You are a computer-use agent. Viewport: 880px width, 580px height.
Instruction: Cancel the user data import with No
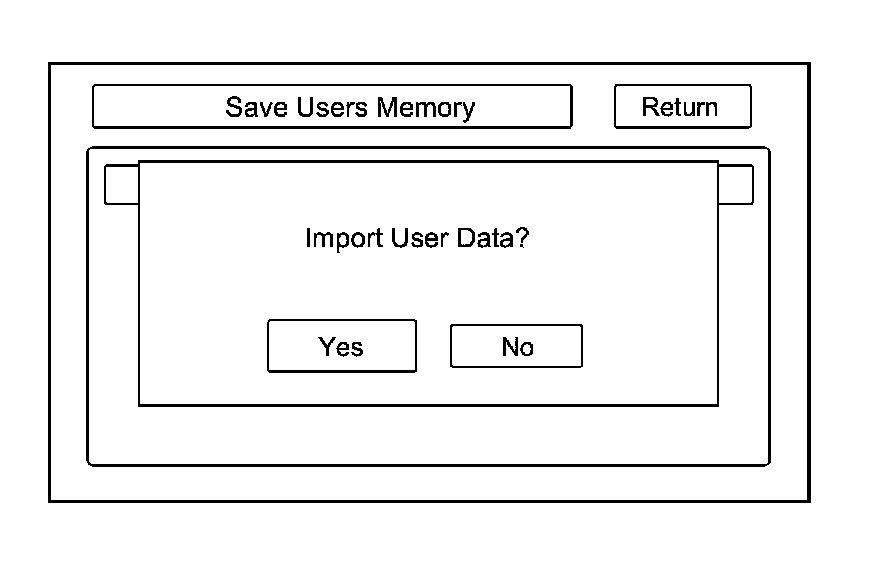click(516, 346)
